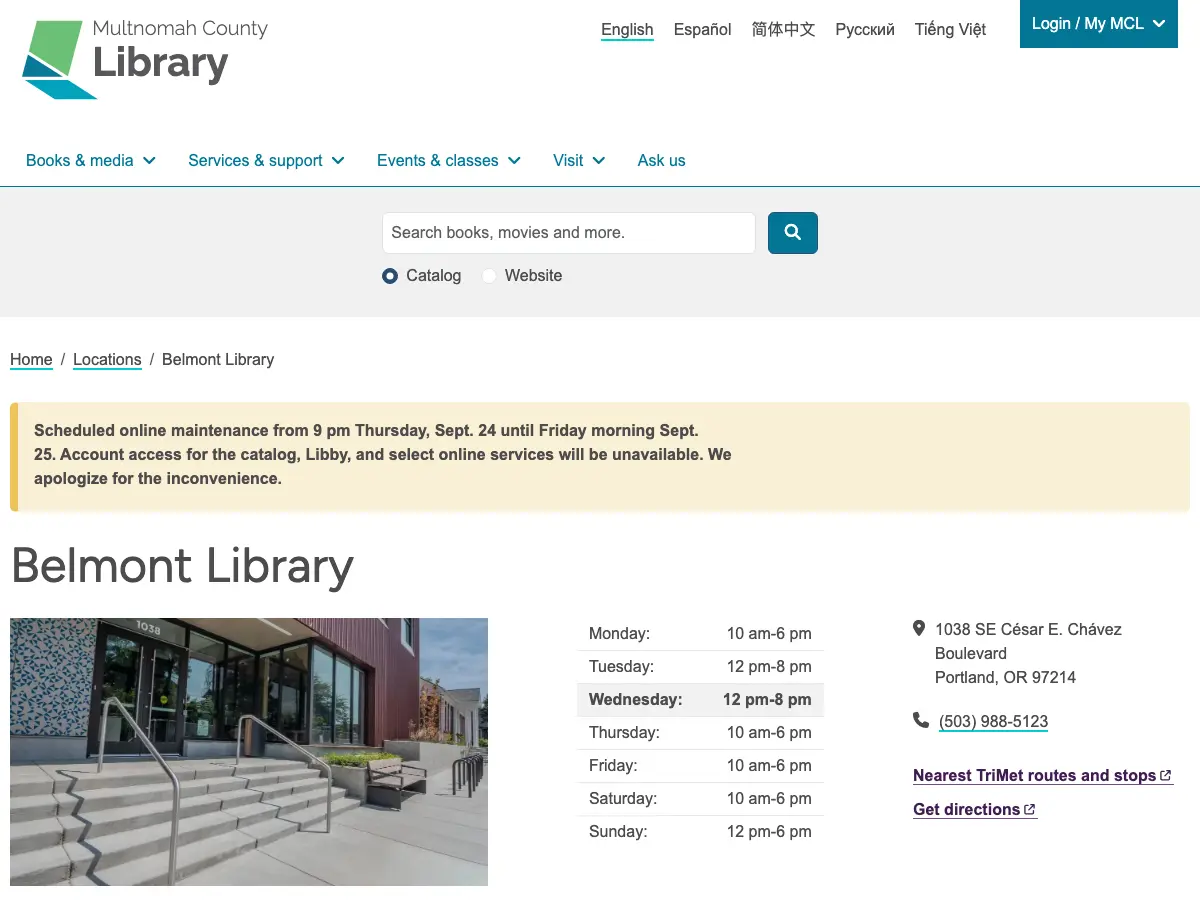Switch language to Русский
Image resolution: width=1200 pixels, height=900 pixels.
pyautogui.click(x=865, y=30)
